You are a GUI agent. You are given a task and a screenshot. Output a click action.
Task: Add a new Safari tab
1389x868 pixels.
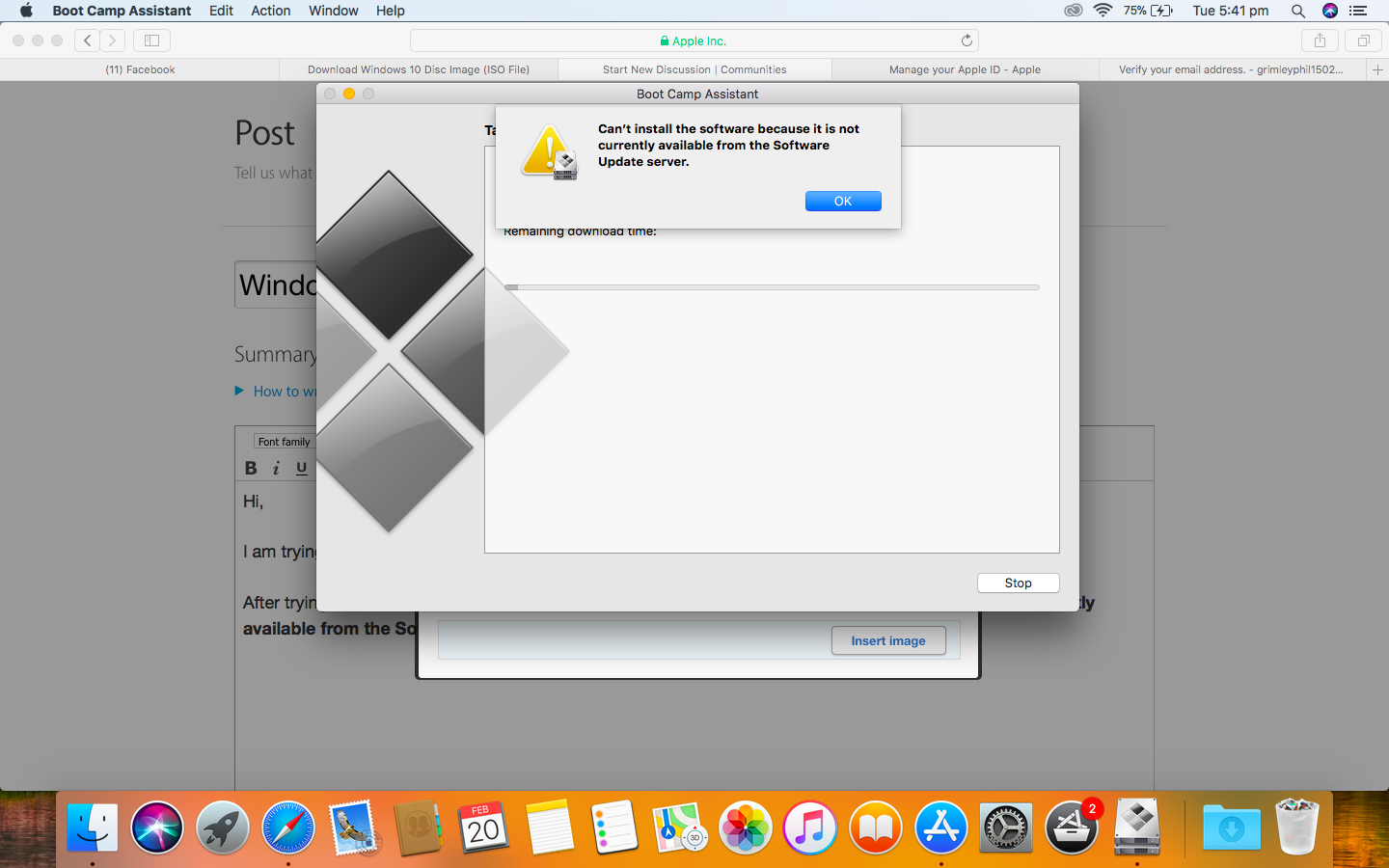pyautogui.click(x=1377, y=69)
